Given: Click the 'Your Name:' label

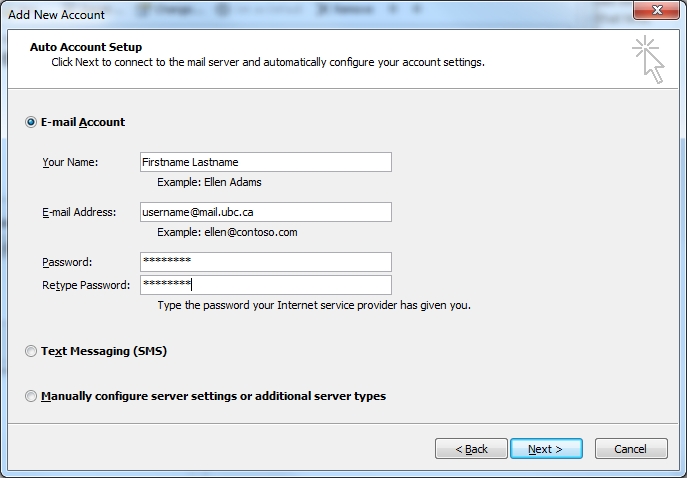Looking at the screenshot, I should coord(70,162).
